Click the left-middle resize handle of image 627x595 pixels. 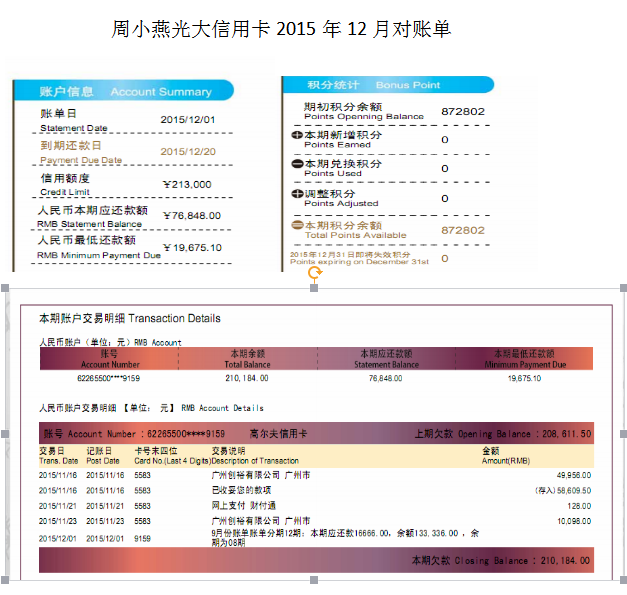[6, 434]
